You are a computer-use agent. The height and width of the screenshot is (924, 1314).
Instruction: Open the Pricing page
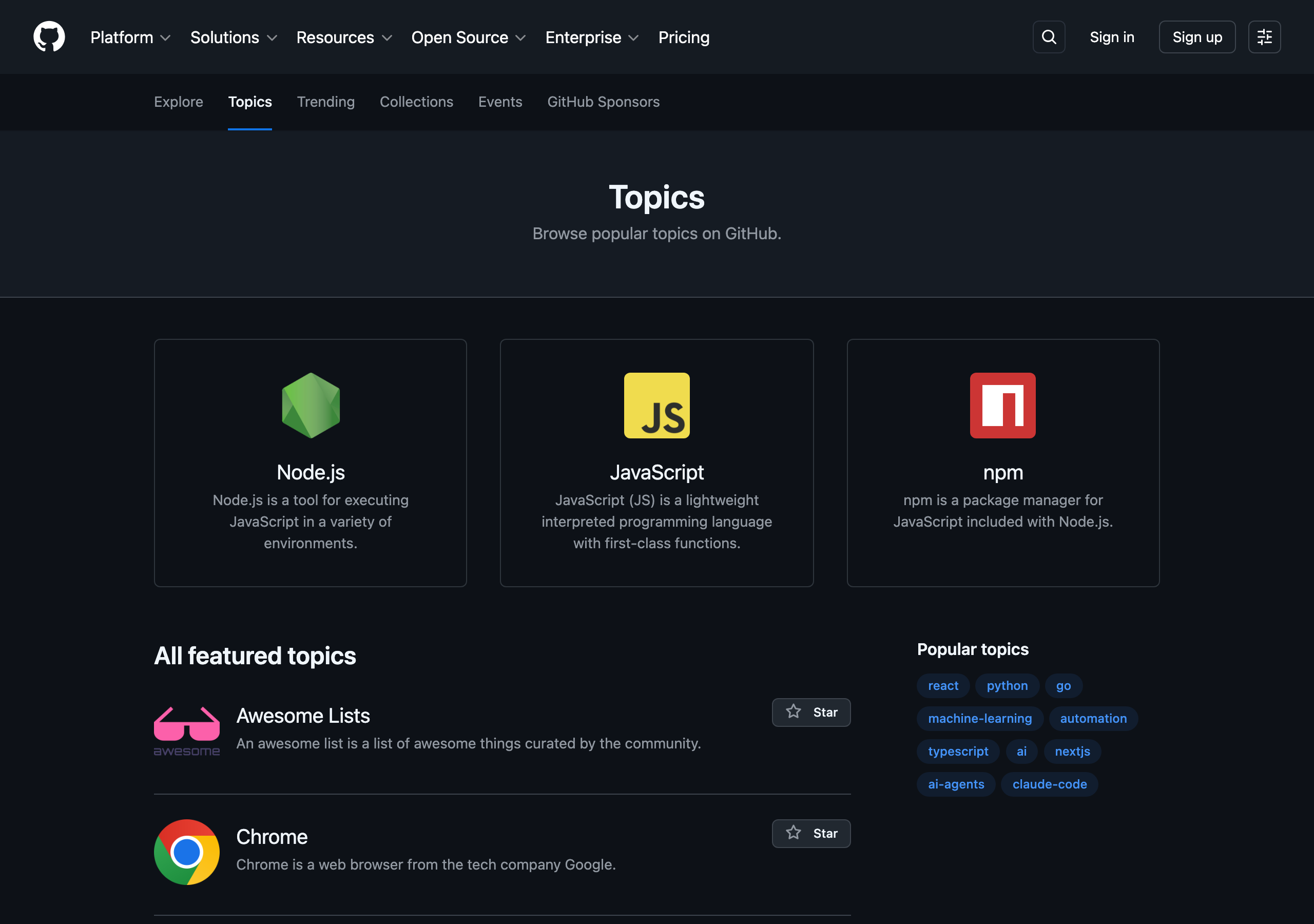684,37
